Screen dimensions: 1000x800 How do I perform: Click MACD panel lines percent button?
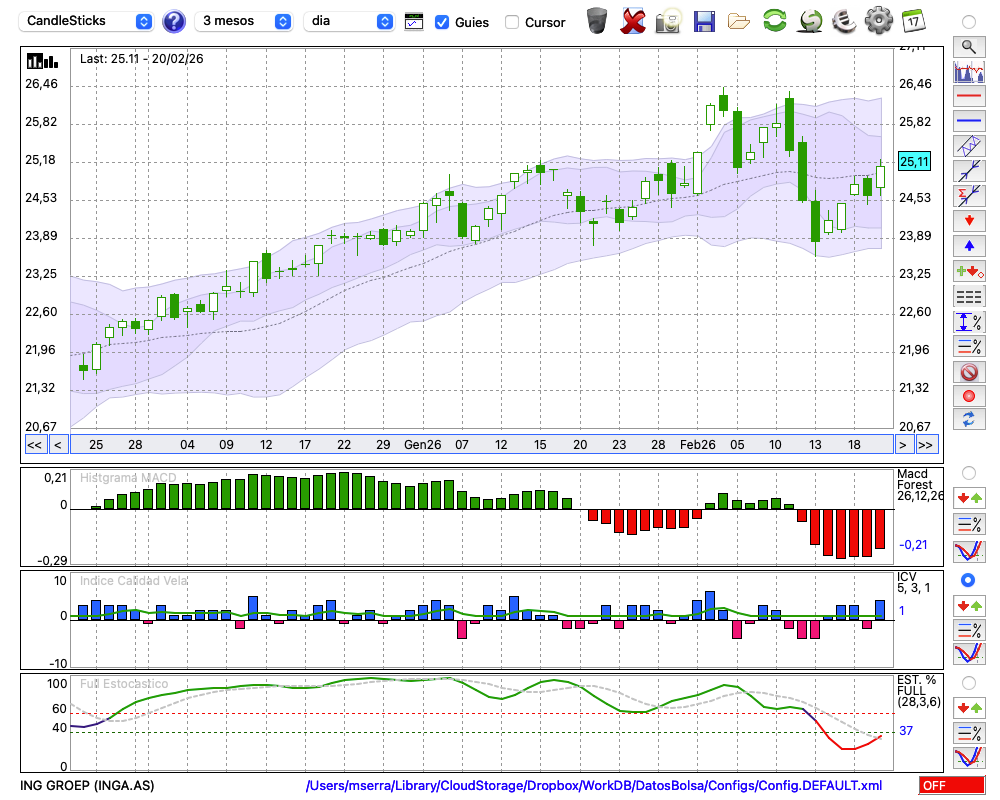(x=969, y=524)
